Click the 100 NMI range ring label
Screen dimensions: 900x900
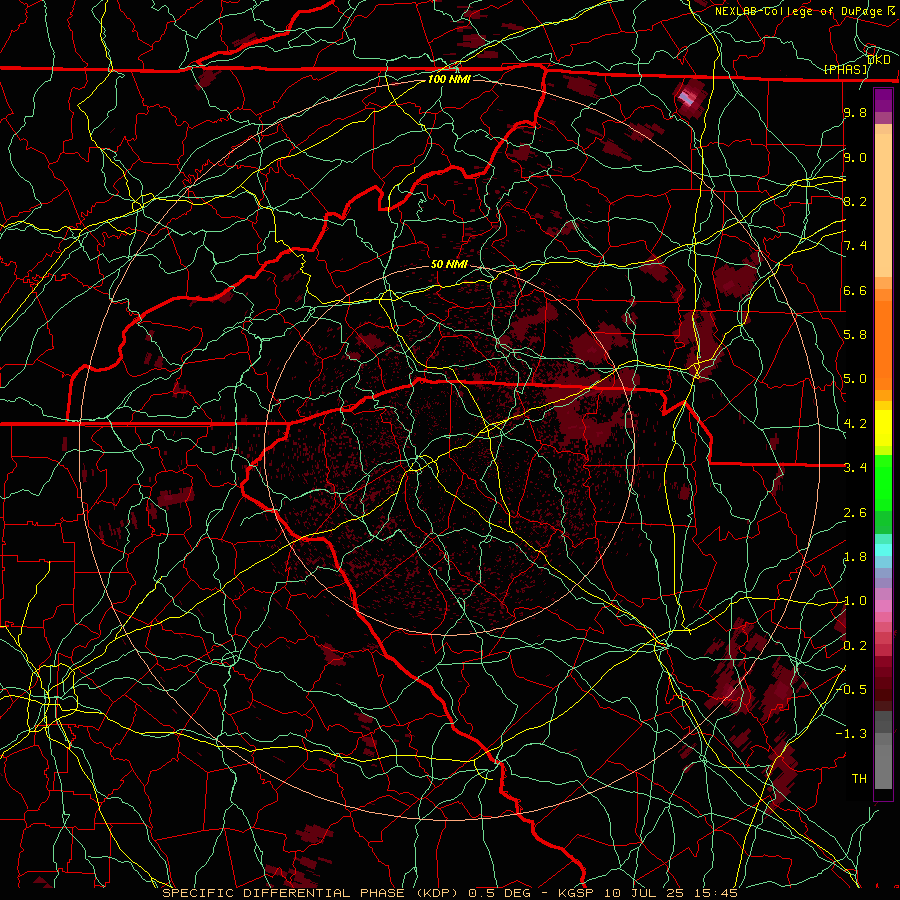point(449,79)
